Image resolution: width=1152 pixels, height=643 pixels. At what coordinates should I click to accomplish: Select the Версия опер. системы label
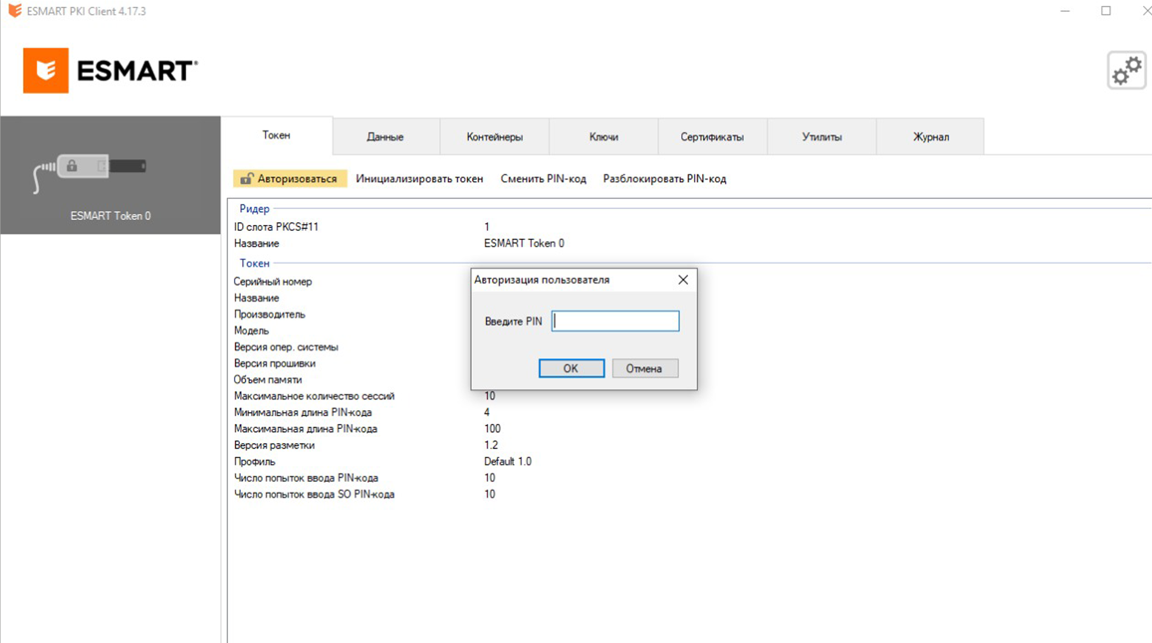point(286,347)
